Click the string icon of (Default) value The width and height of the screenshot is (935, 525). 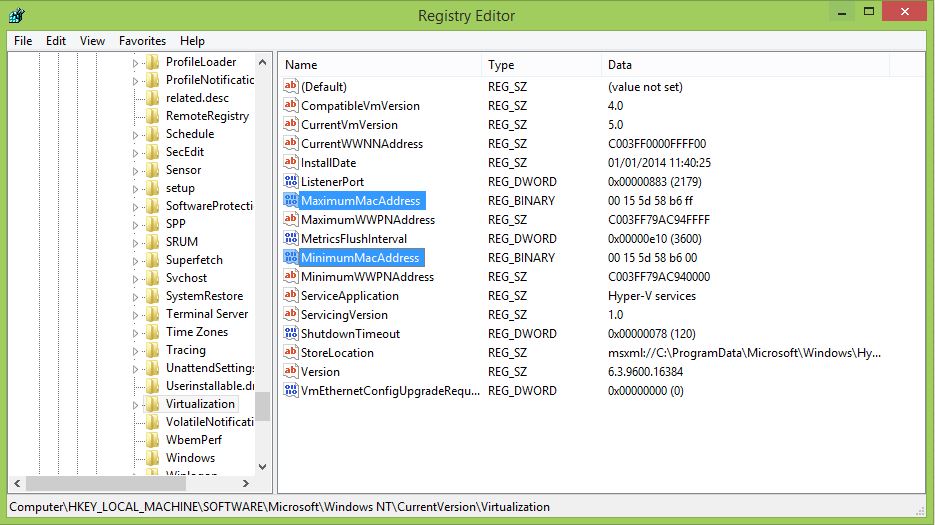click(290, 86)
